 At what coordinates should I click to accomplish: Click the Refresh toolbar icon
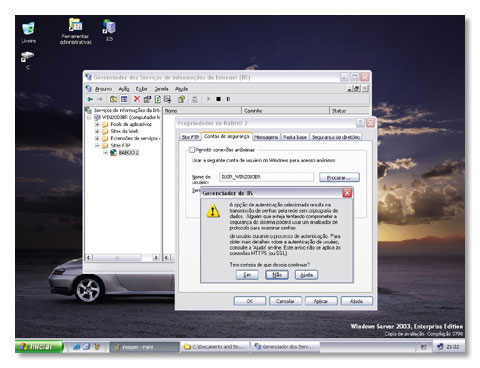tap(157, 99)
